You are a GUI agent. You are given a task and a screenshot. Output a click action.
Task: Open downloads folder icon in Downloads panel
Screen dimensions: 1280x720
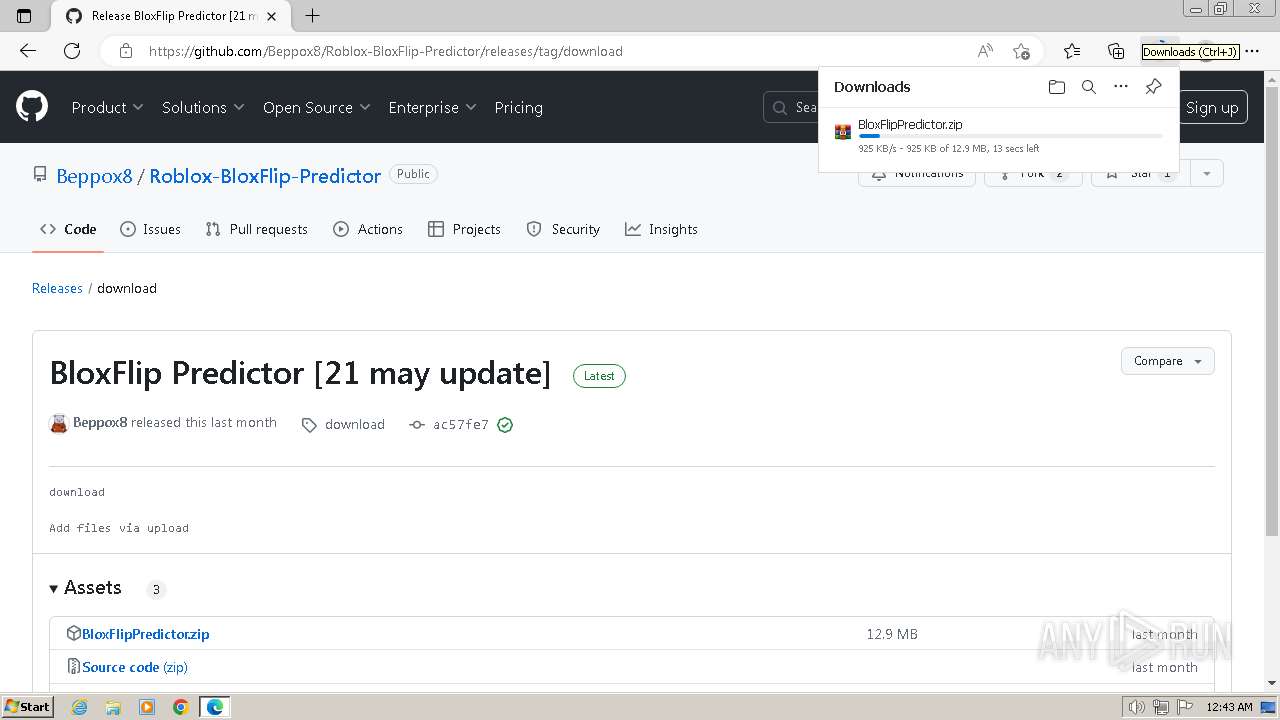1057,87
